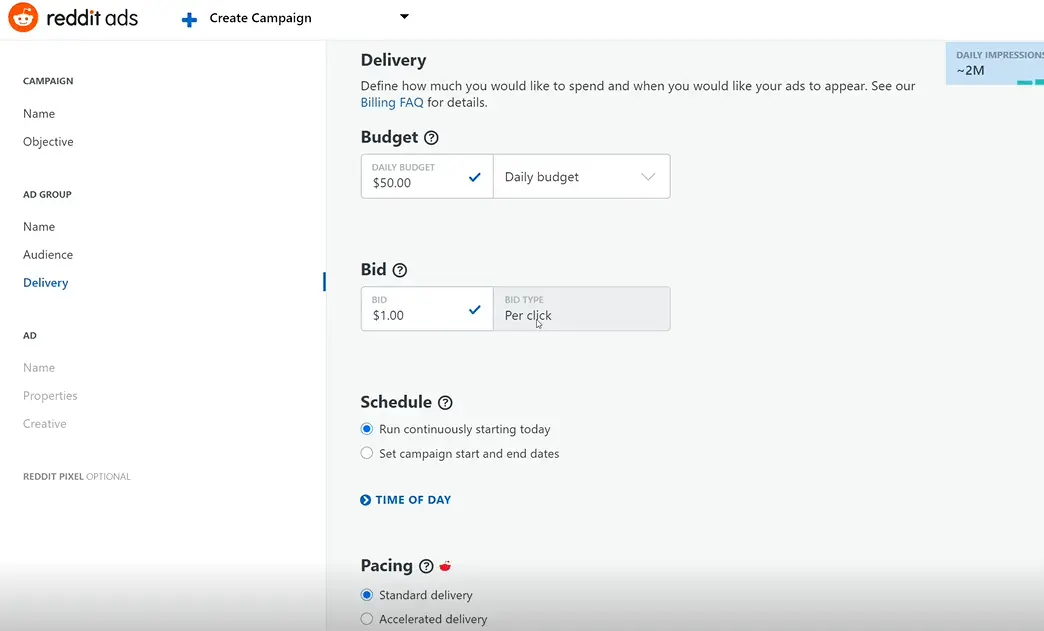
Task: Click the help icon next to Schedule
Action: click(x=445, y=403)
